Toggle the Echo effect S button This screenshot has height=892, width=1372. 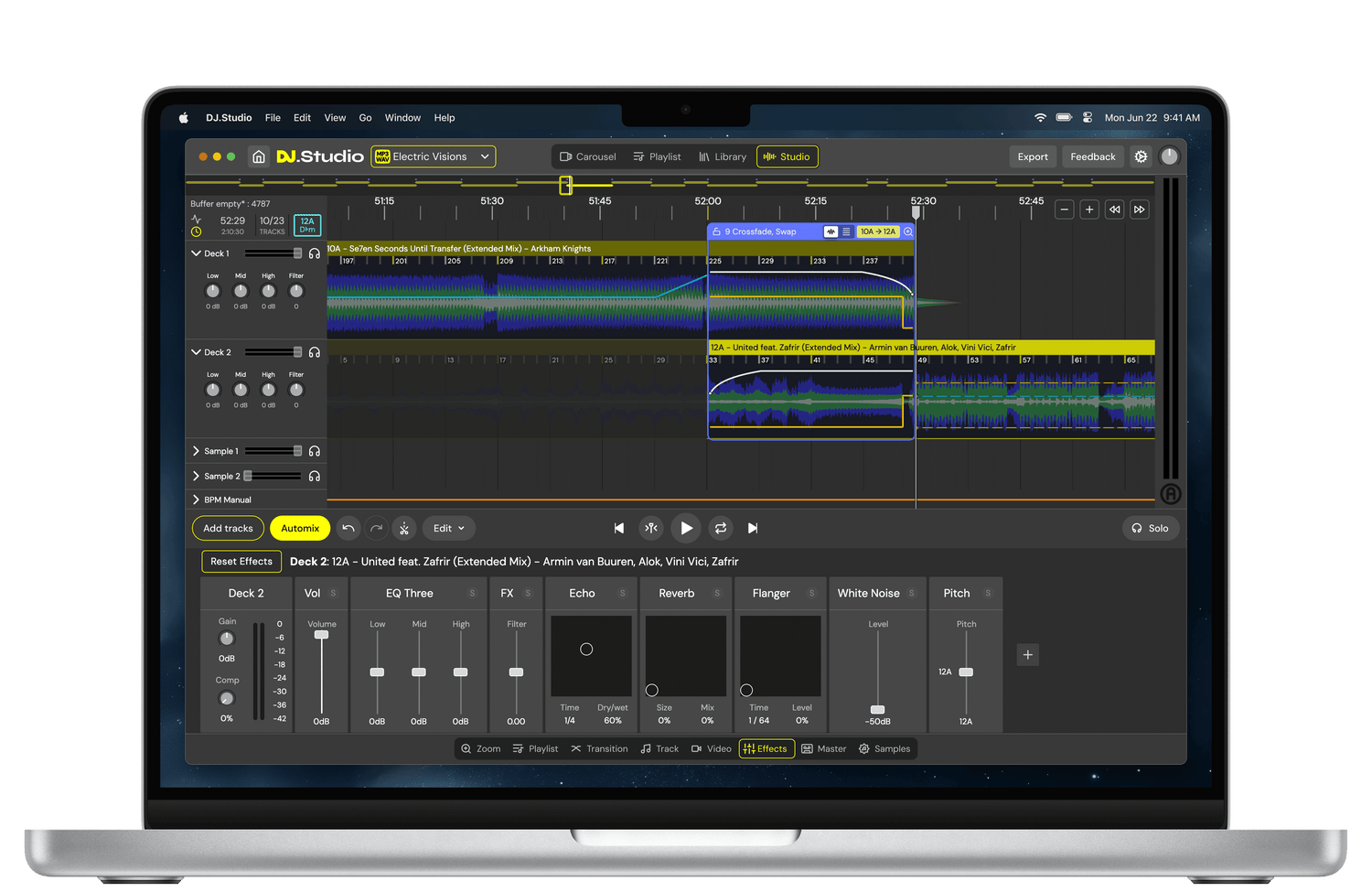pyautogui.click(x=622, y=593)
